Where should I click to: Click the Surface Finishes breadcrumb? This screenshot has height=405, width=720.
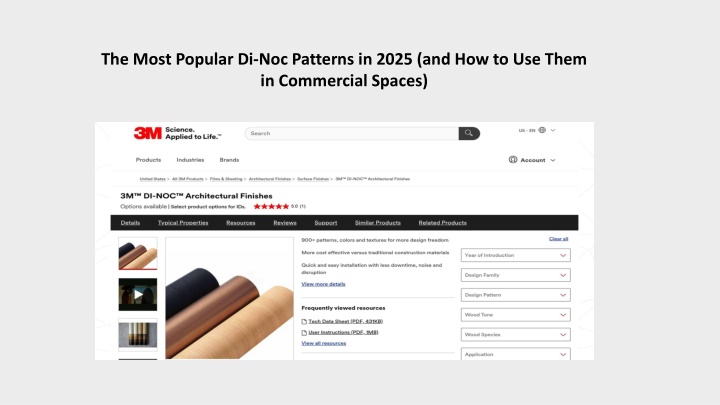tap(313, 179)
